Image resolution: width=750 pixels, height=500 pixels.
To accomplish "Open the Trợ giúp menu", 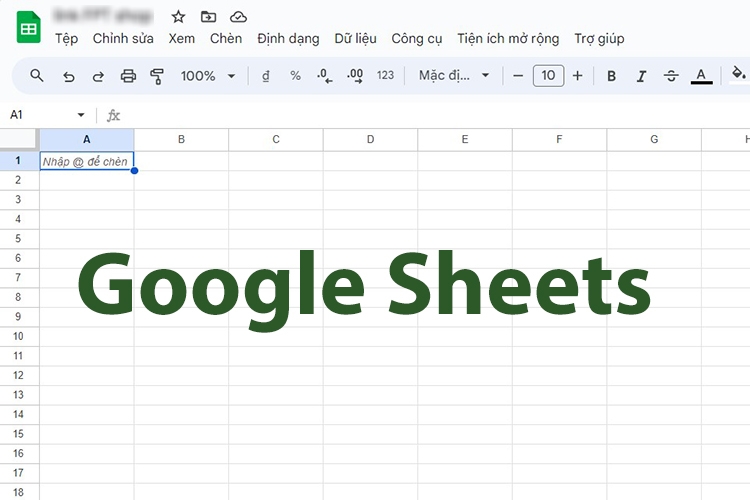I will pyautogui.click(x=599, y=39).
